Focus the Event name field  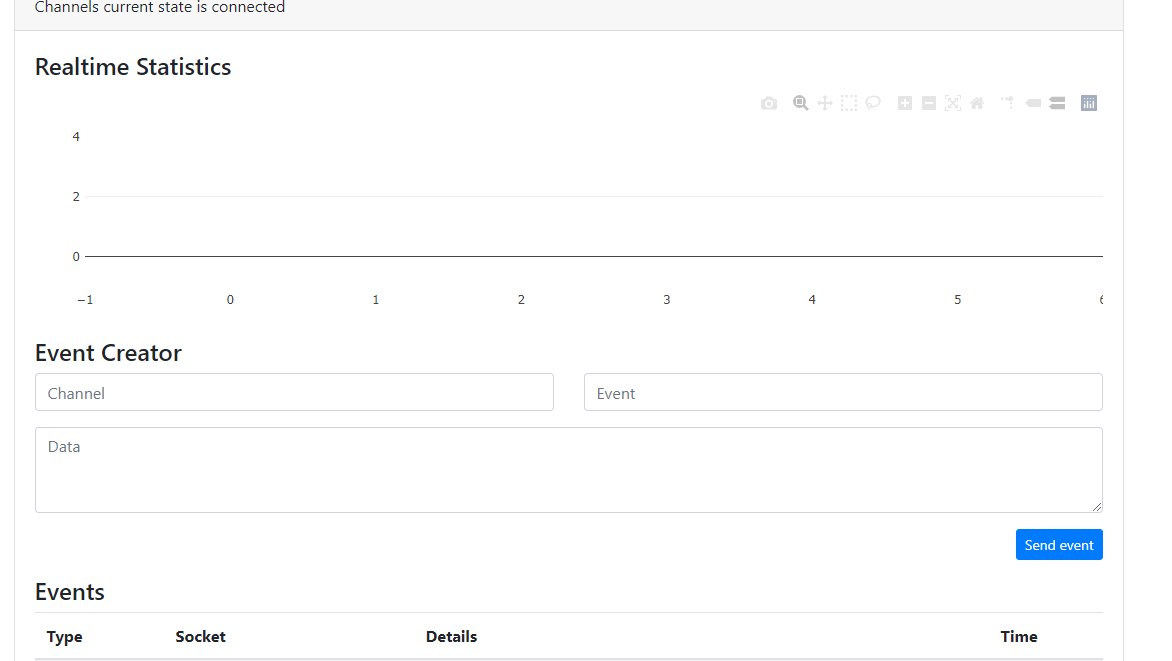coord(843,393)
